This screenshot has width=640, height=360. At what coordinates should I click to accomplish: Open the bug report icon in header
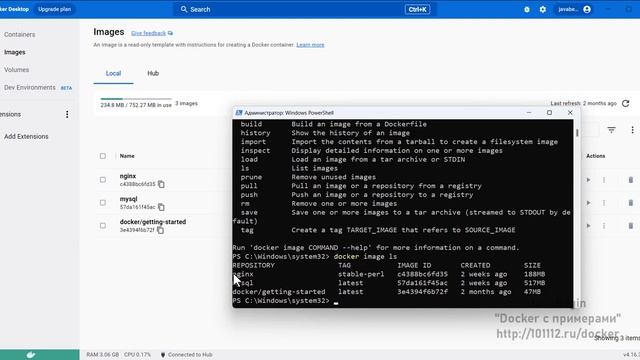pyautogui.click(x=527, y=9)
